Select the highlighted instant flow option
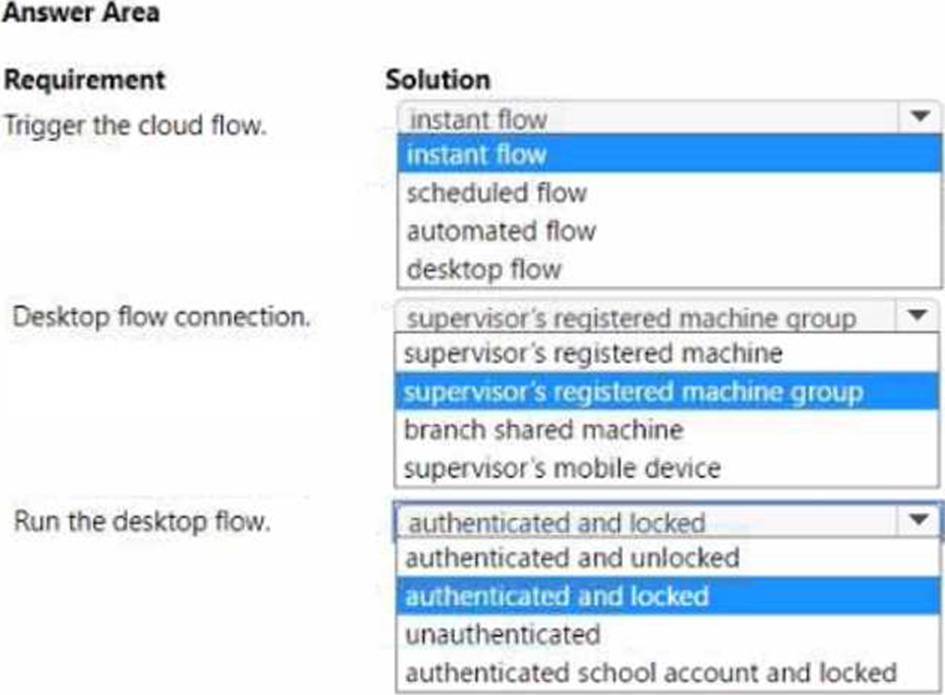 [x=669, y=154]
